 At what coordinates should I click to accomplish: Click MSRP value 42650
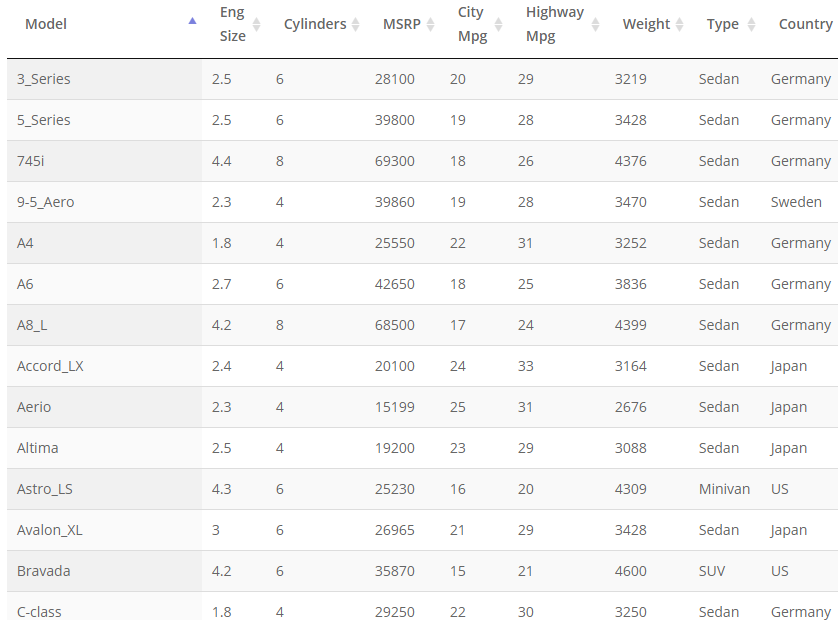click(394, 284)
